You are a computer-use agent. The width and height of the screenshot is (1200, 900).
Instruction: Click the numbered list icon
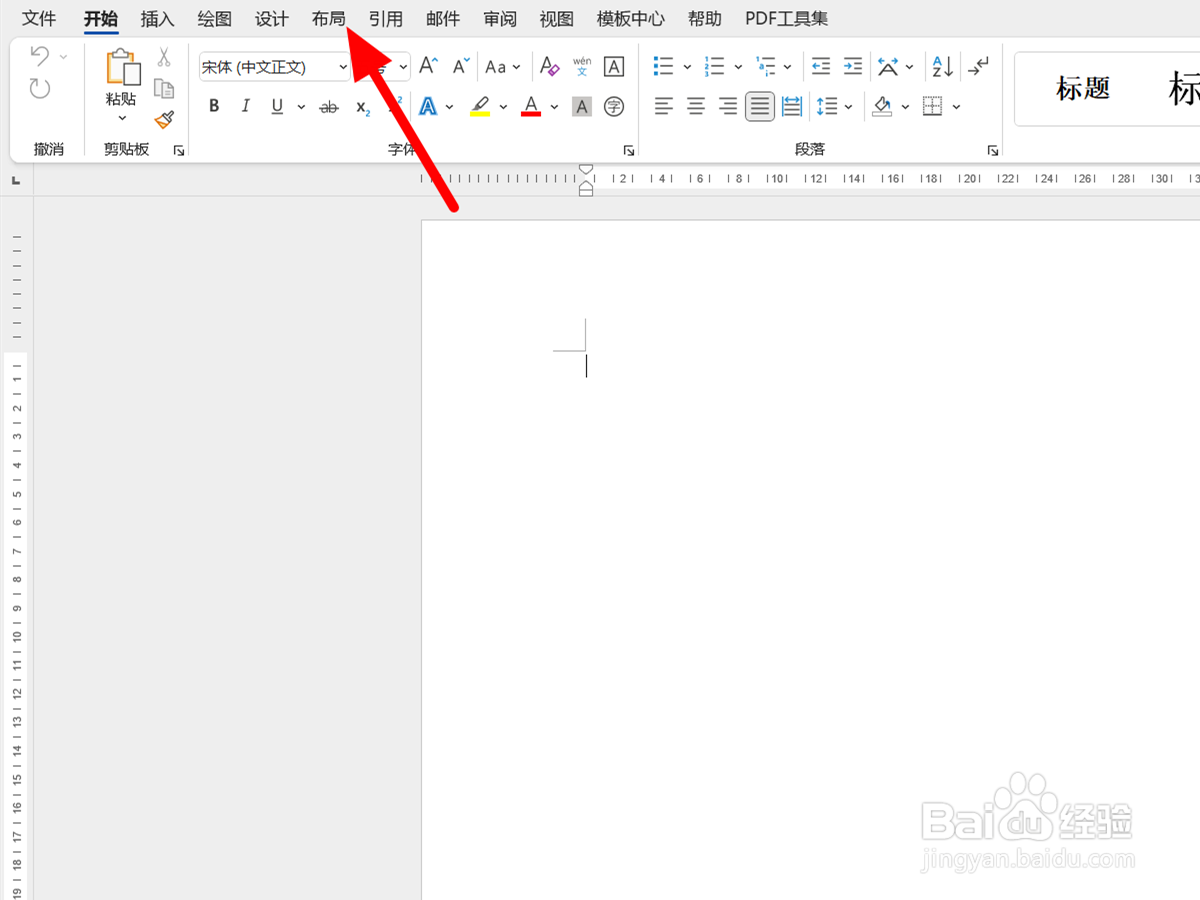click(715, 67)
